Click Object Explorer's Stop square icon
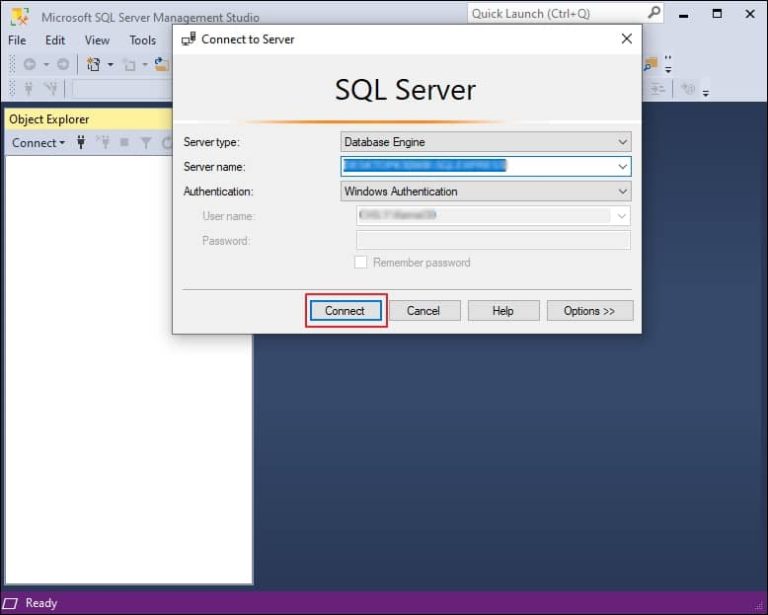Viewport: 768px width, 615px height. click(x=124, y=142)
